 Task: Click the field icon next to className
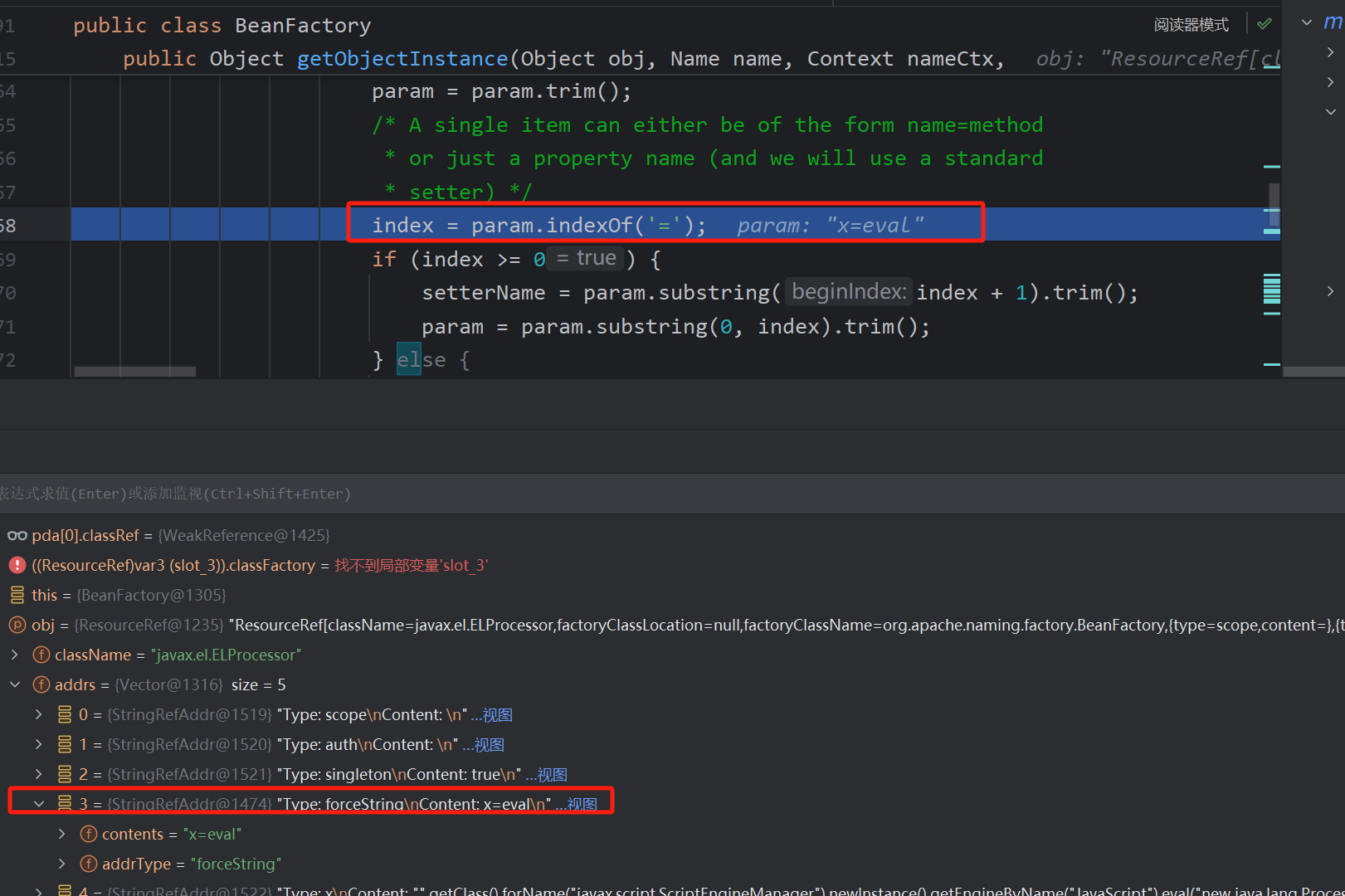(x=41, y=655)
